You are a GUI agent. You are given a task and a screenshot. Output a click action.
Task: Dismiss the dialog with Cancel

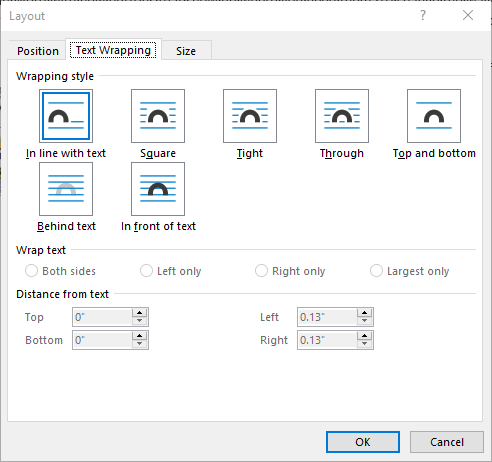coord(447,442)
